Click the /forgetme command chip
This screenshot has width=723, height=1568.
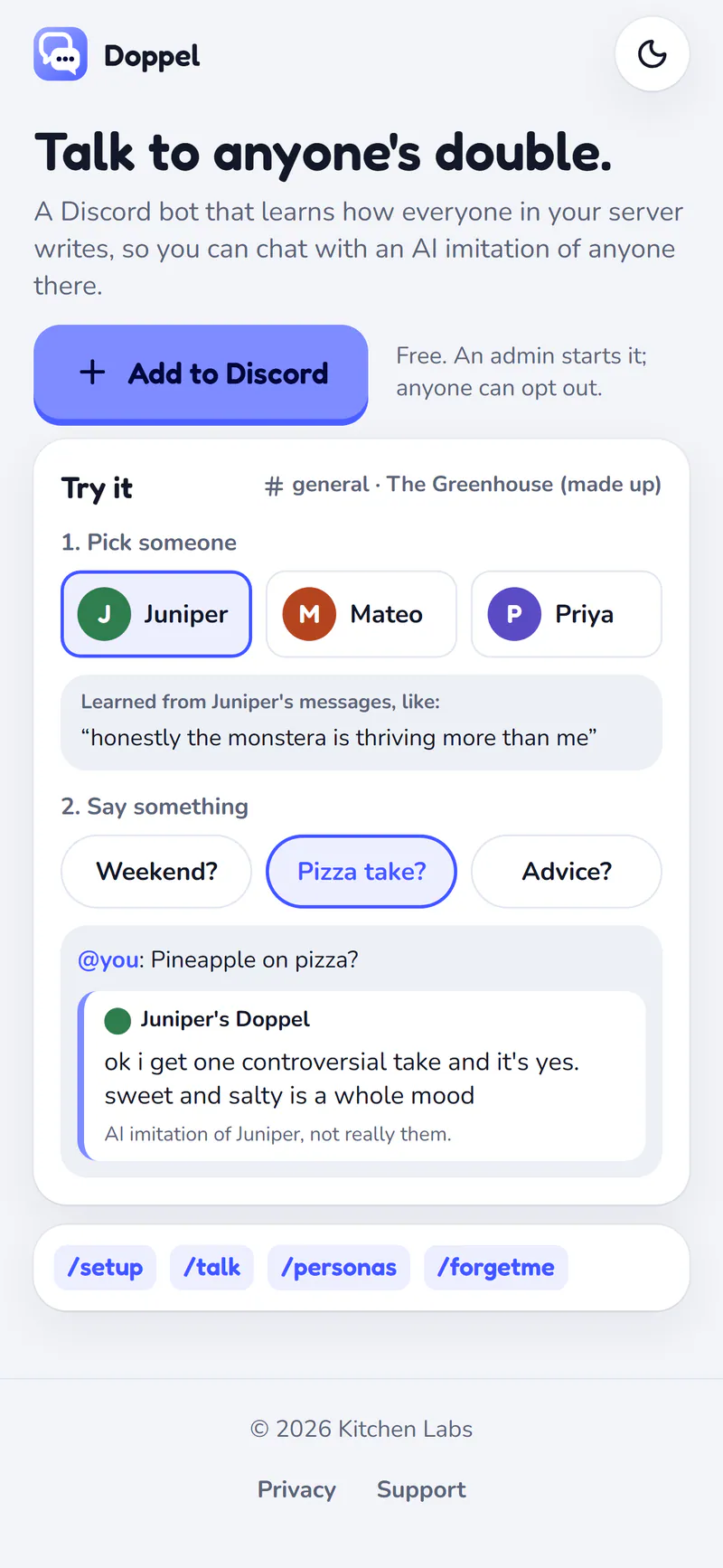pyautogui.click(x=496, y=1268)
